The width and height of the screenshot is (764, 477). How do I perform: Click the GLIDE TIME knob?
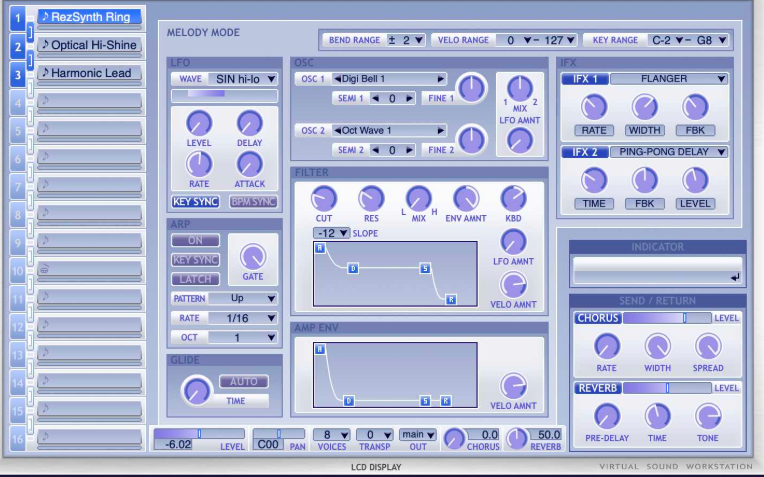[196, 391]
